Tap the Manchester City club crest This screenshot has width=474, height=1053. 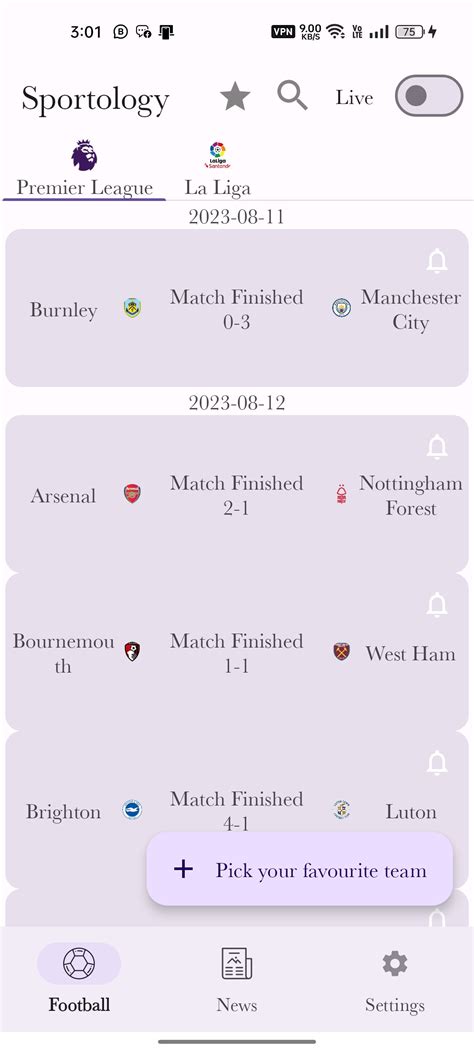point(342,308)
